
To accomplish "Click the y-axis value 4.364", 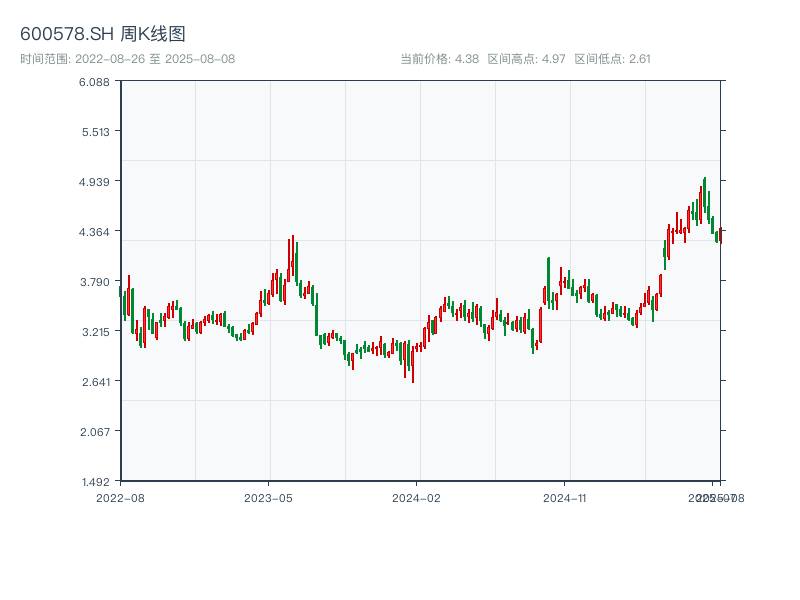I will click(94, 232).
